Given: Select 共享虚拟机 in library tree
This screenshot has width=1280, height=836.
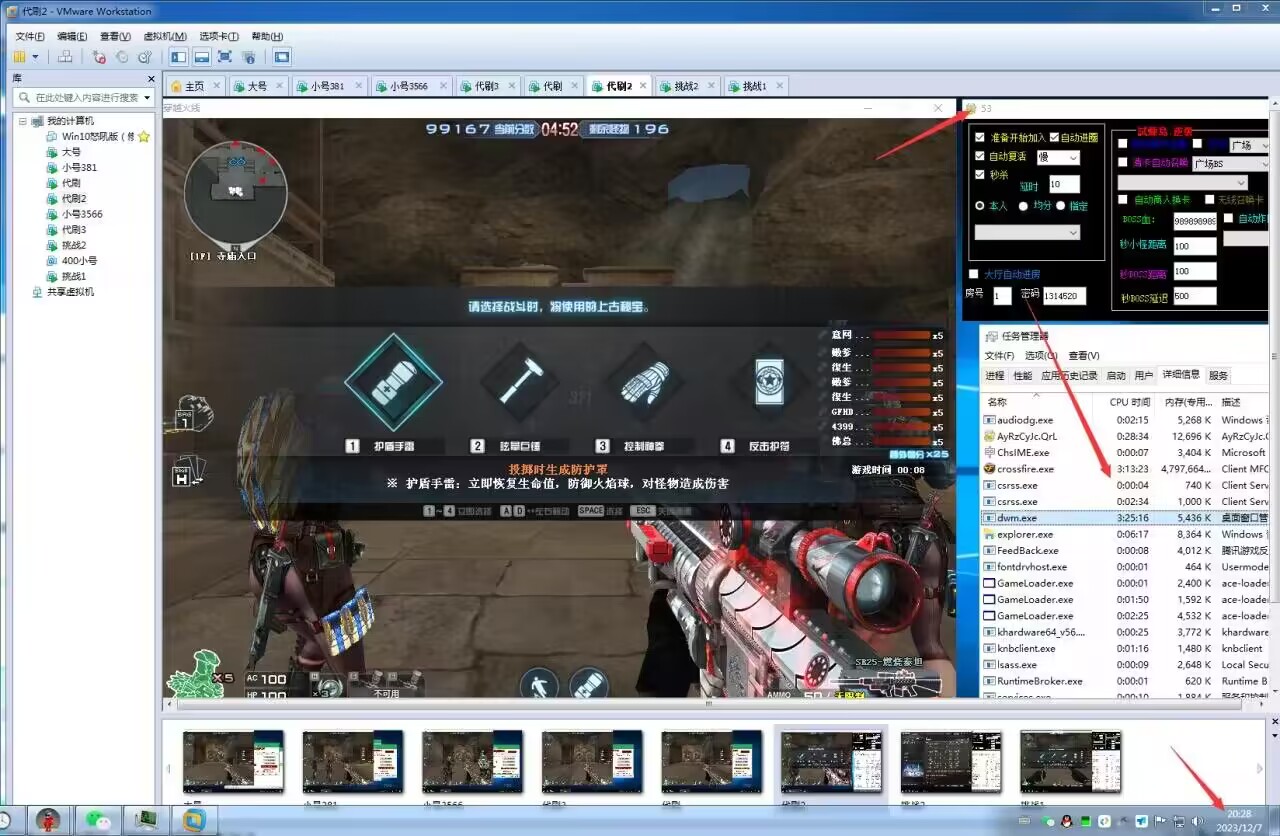Looking at the screenshot, I should point(70,292).
